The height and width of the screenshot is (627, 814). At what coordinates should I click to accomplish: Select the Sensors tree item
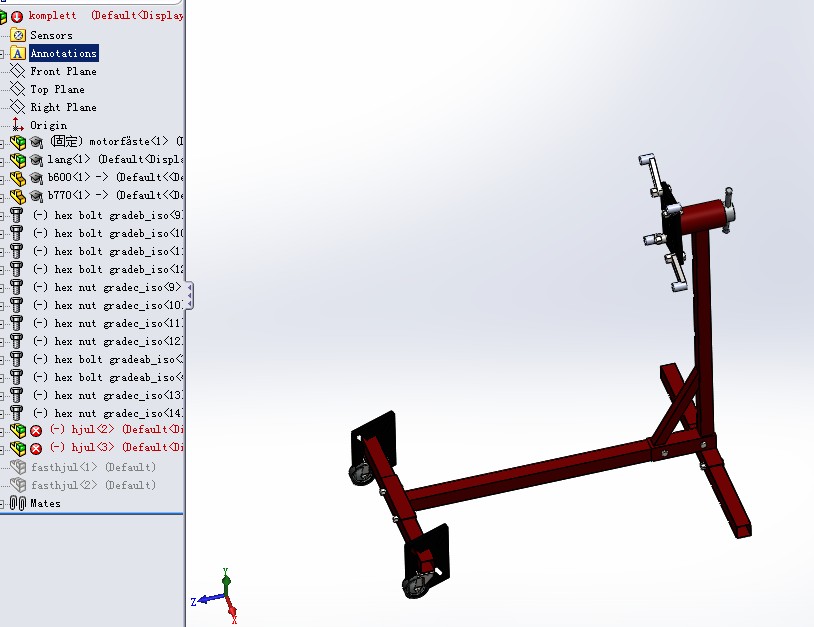pyautogui.click(x=51, y=35)
